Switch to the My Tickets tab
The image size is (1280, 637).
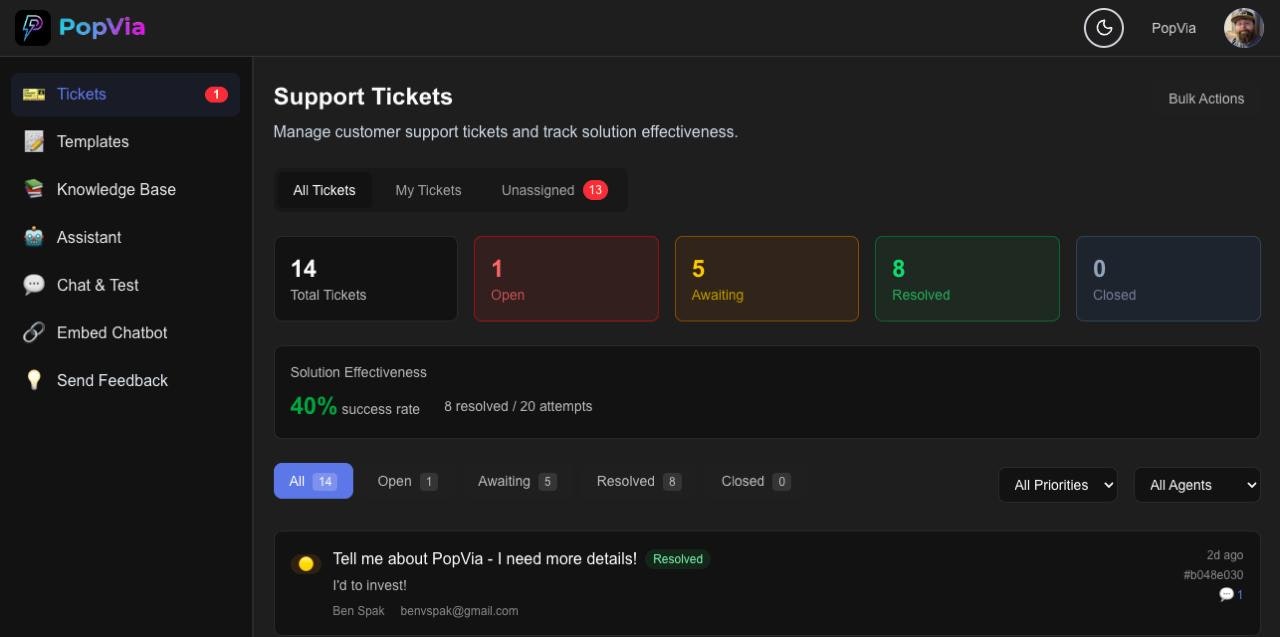(x=428, y=190)
